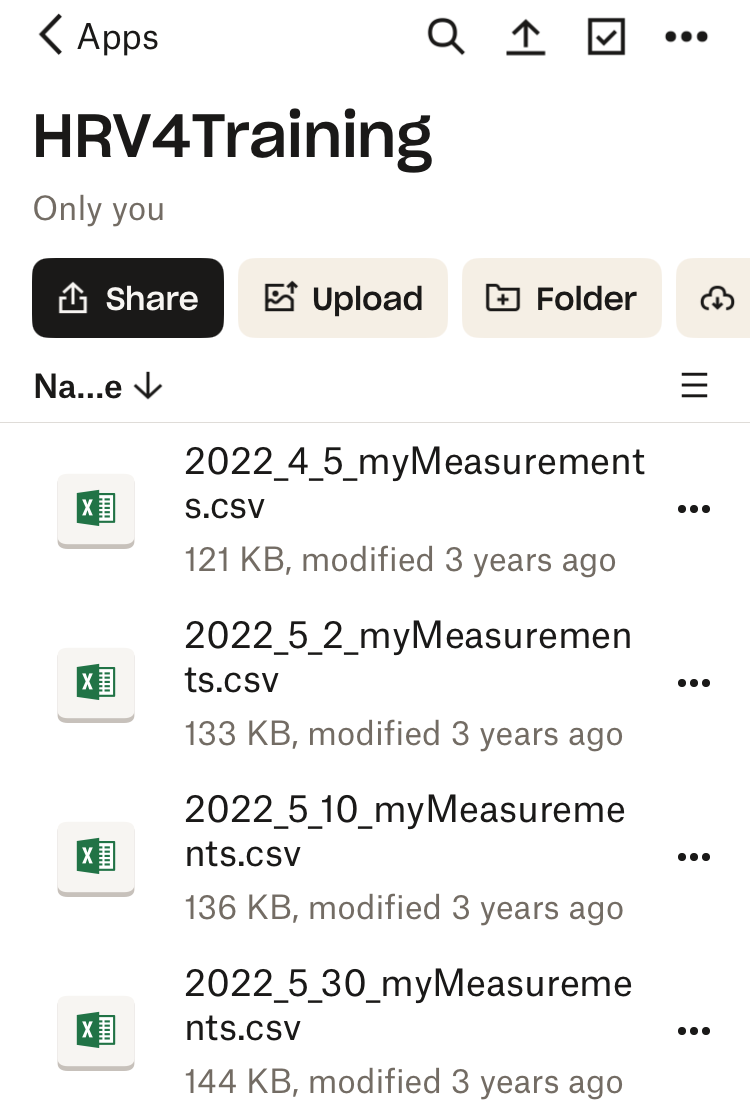
Task: Tap the search magnifier icon
Action: tap(446, 38)
